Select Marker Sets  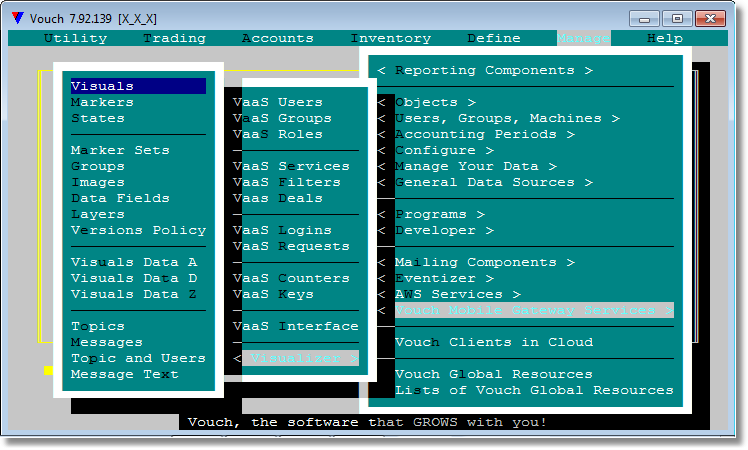coord(120,150)
